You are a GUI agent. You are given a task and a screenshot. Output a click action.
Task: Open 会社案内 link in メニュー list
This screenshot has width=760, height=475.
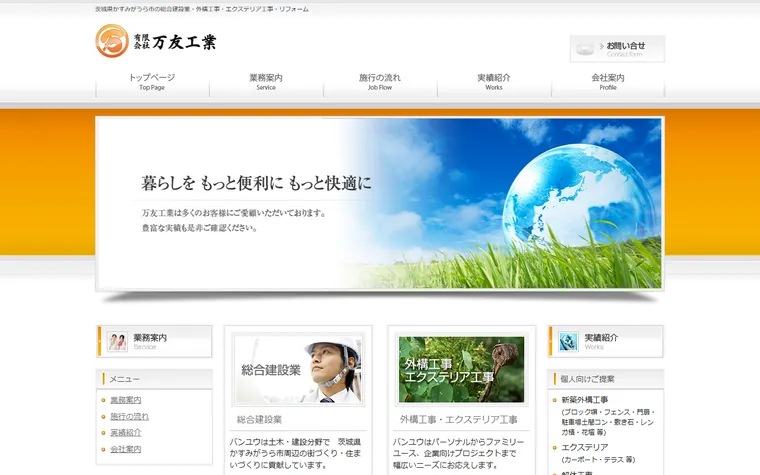coord(126,449)
